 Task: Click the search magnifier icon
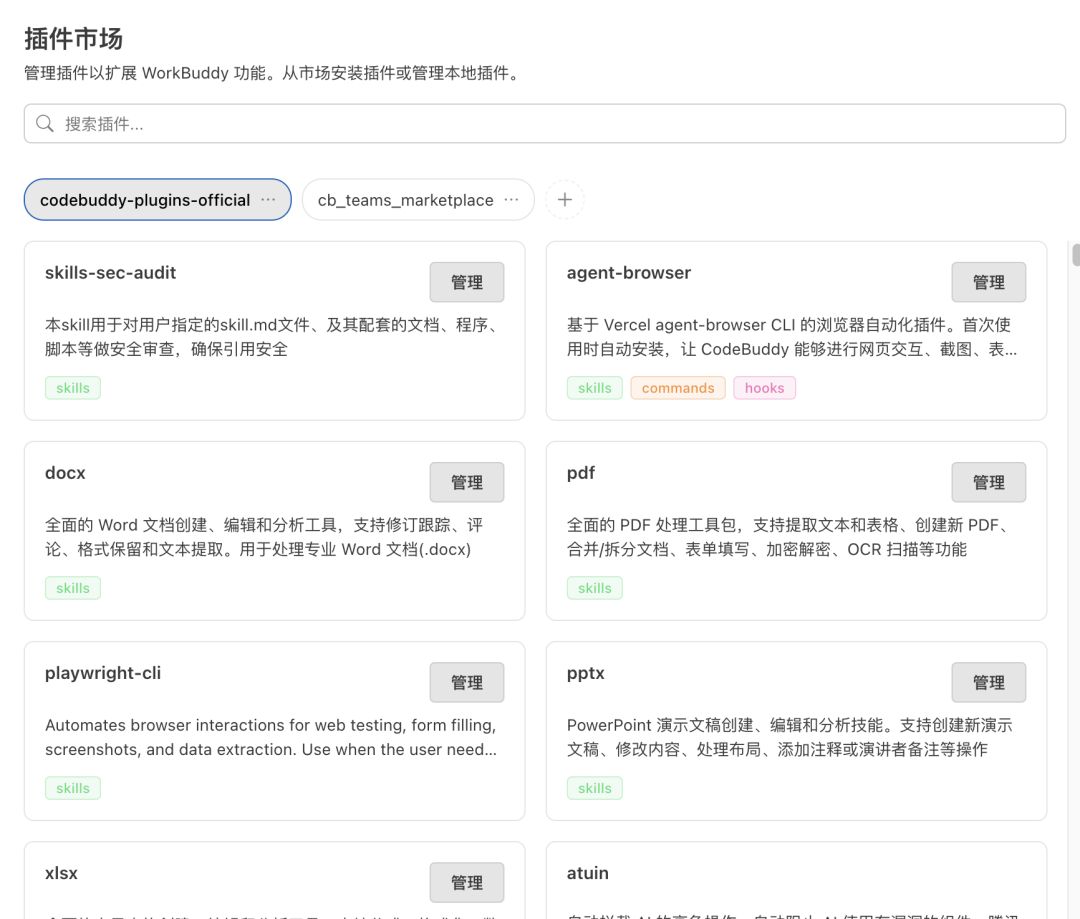click(45, 124)
